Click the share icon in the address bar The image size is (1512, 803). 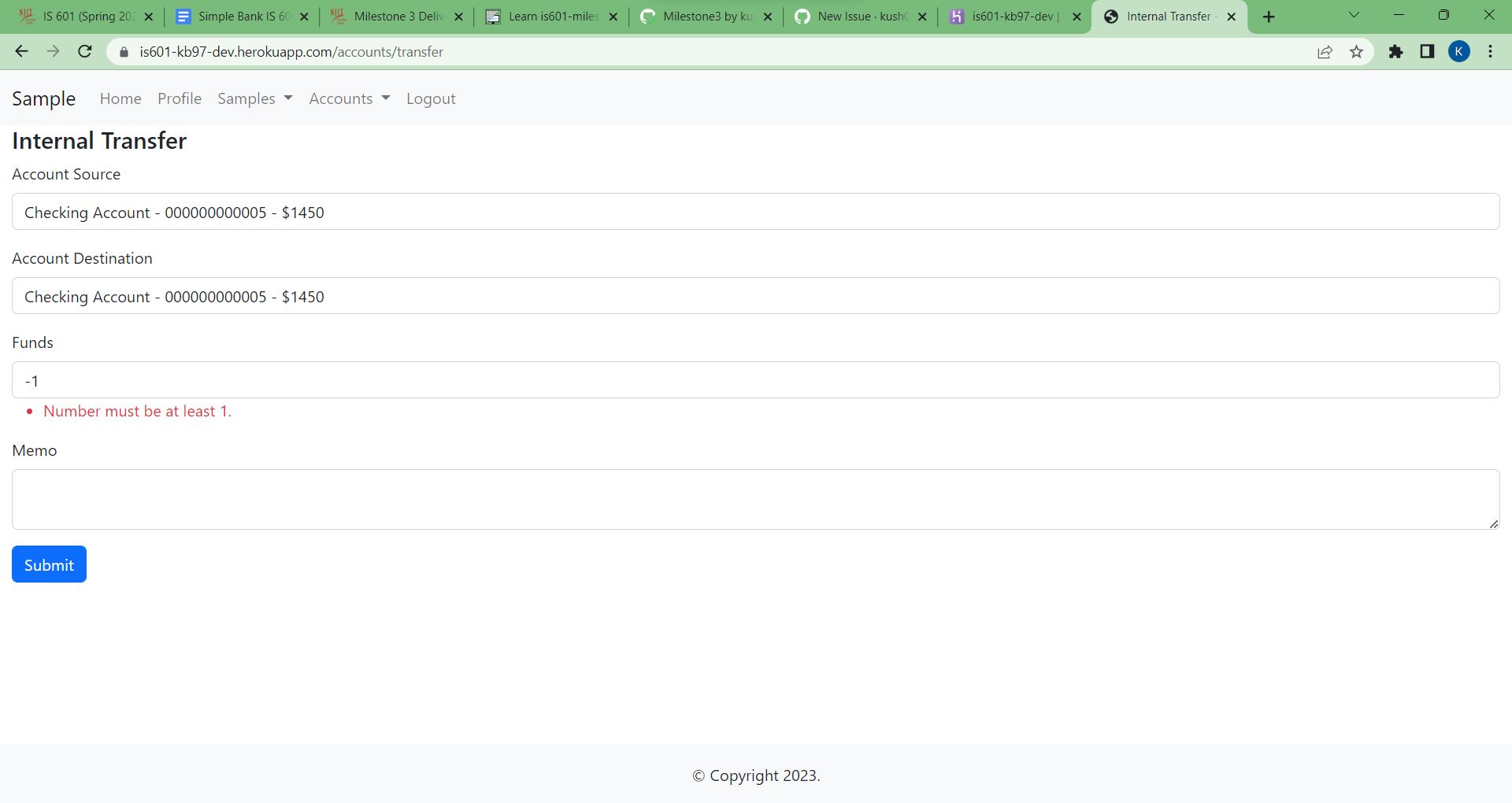tap(1325, 51)
